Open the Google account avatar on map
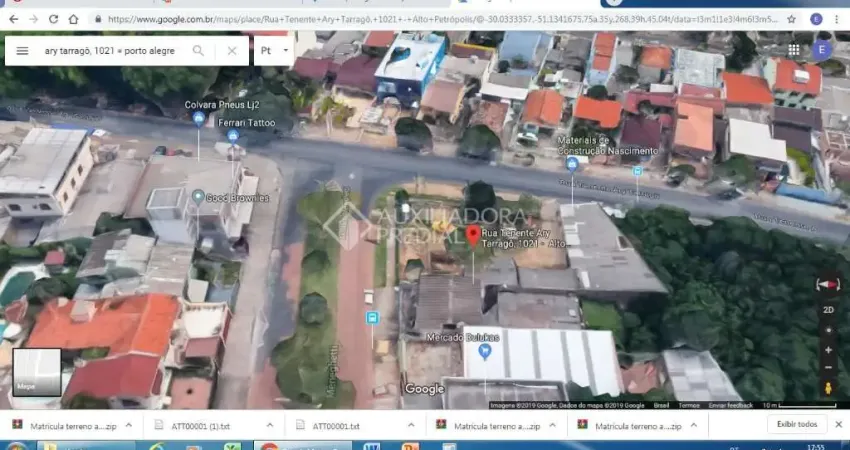The height and width of the screenshot is (450, 850). [x=822, y=50]
